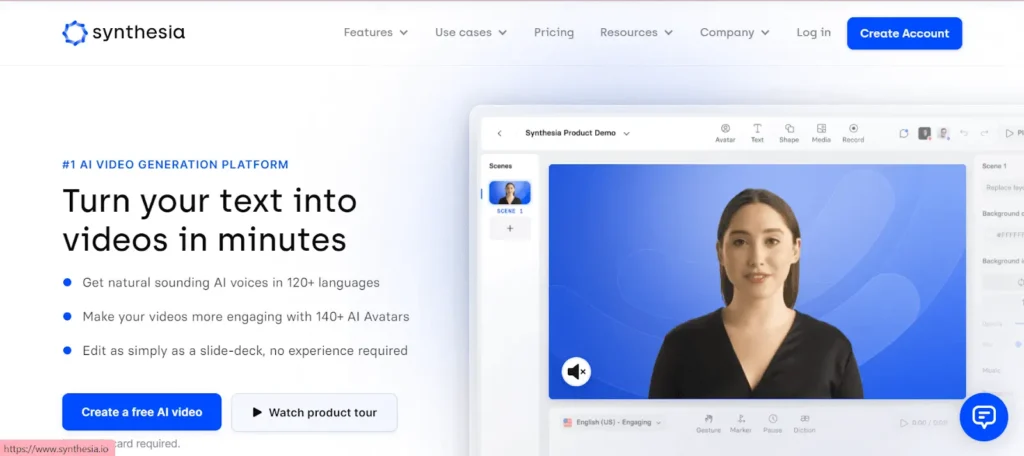
Task: Expand the Use cases menu
Action: click(x=471, y=33)
